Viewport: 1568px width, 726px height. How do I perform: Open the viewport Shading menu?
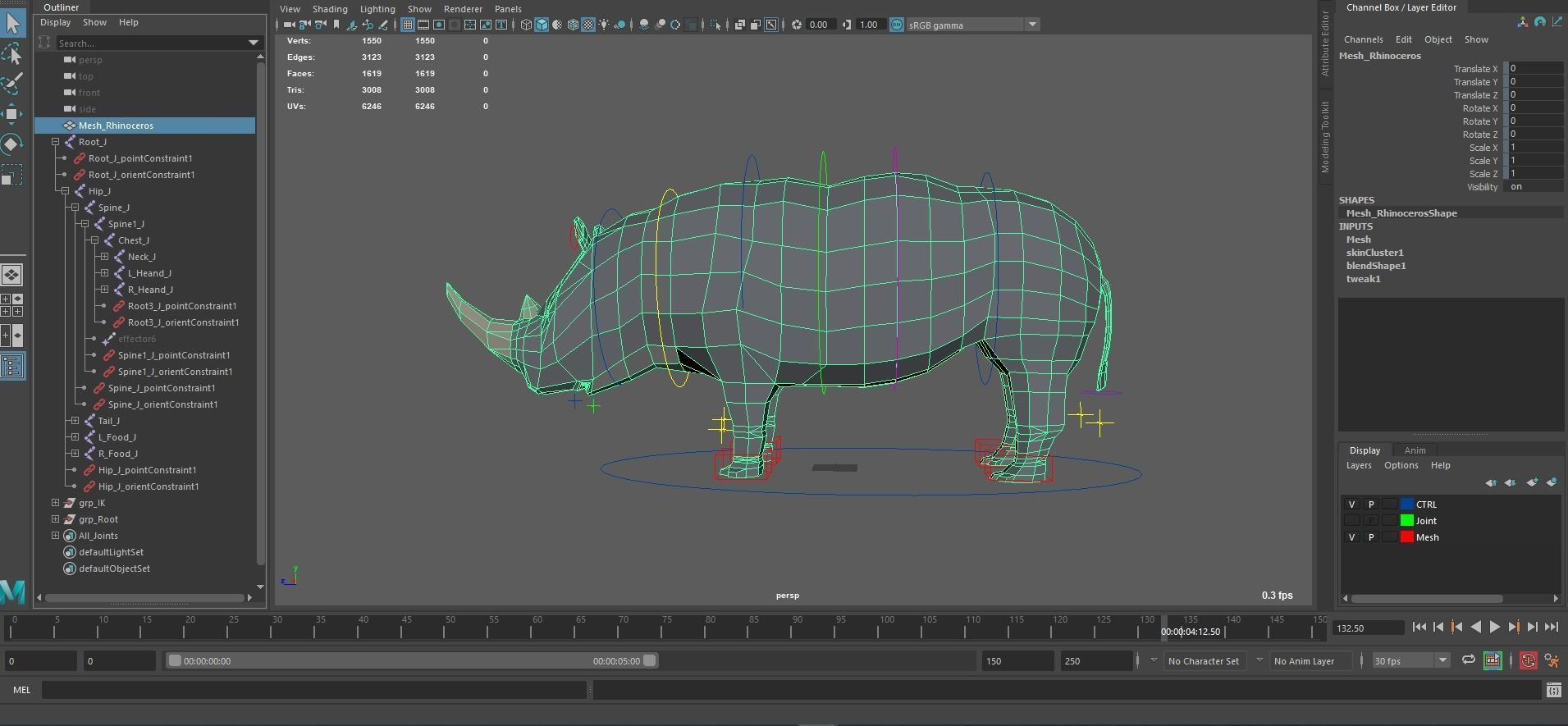pyautogui.click(x=330, y=9)
